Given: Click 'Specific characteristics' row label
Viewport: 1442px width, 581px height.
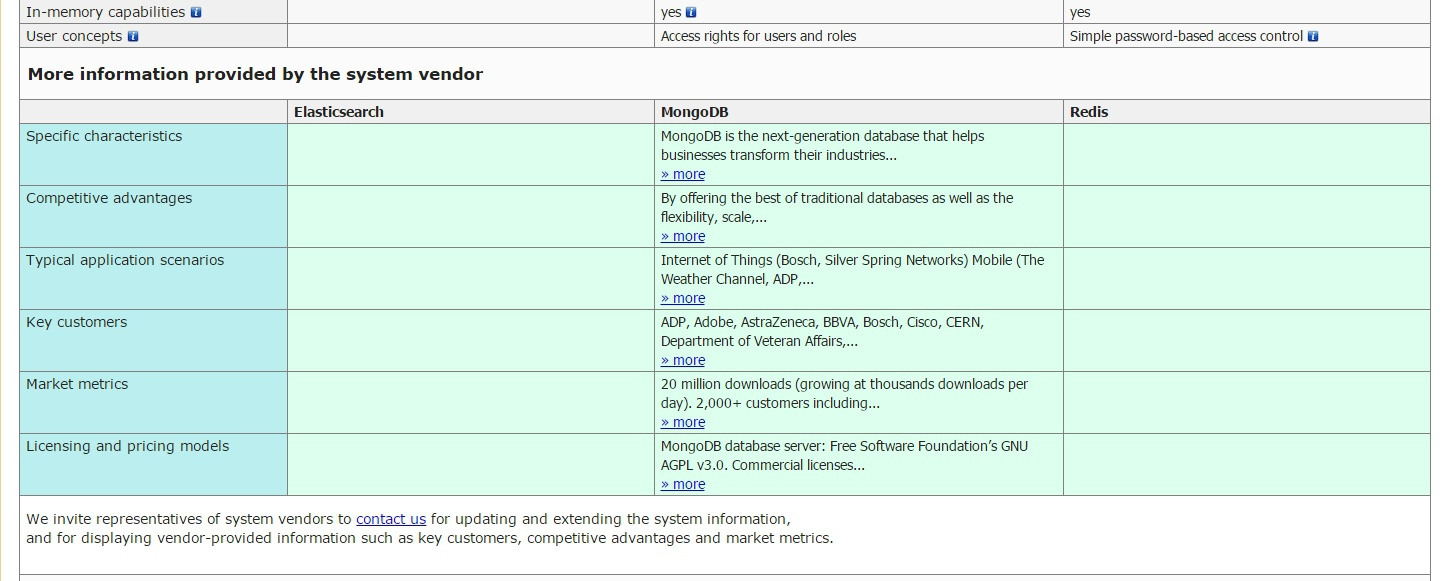Looking at the screenshot, I should (104, 136).
